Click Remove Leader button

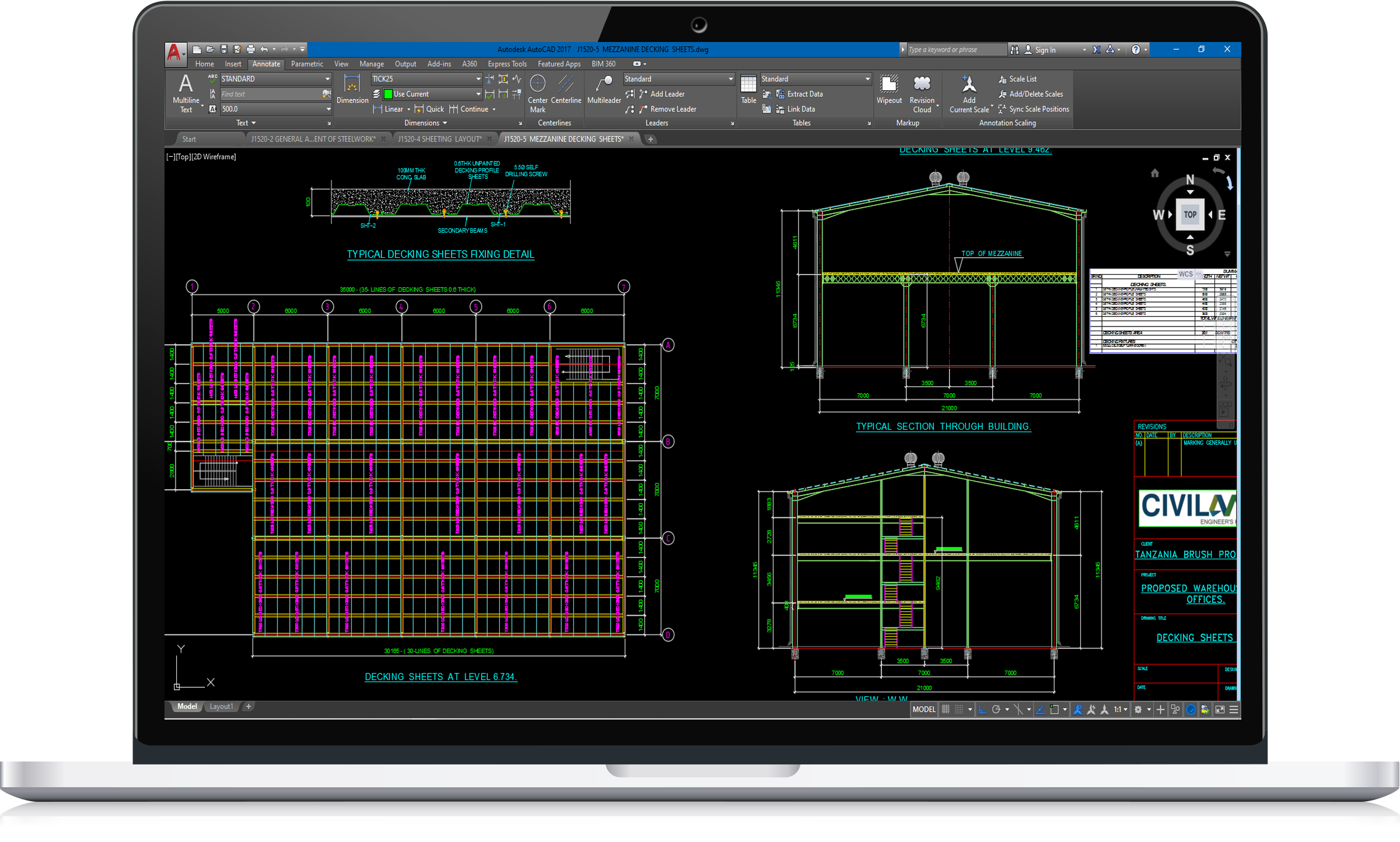click(667, 109)
